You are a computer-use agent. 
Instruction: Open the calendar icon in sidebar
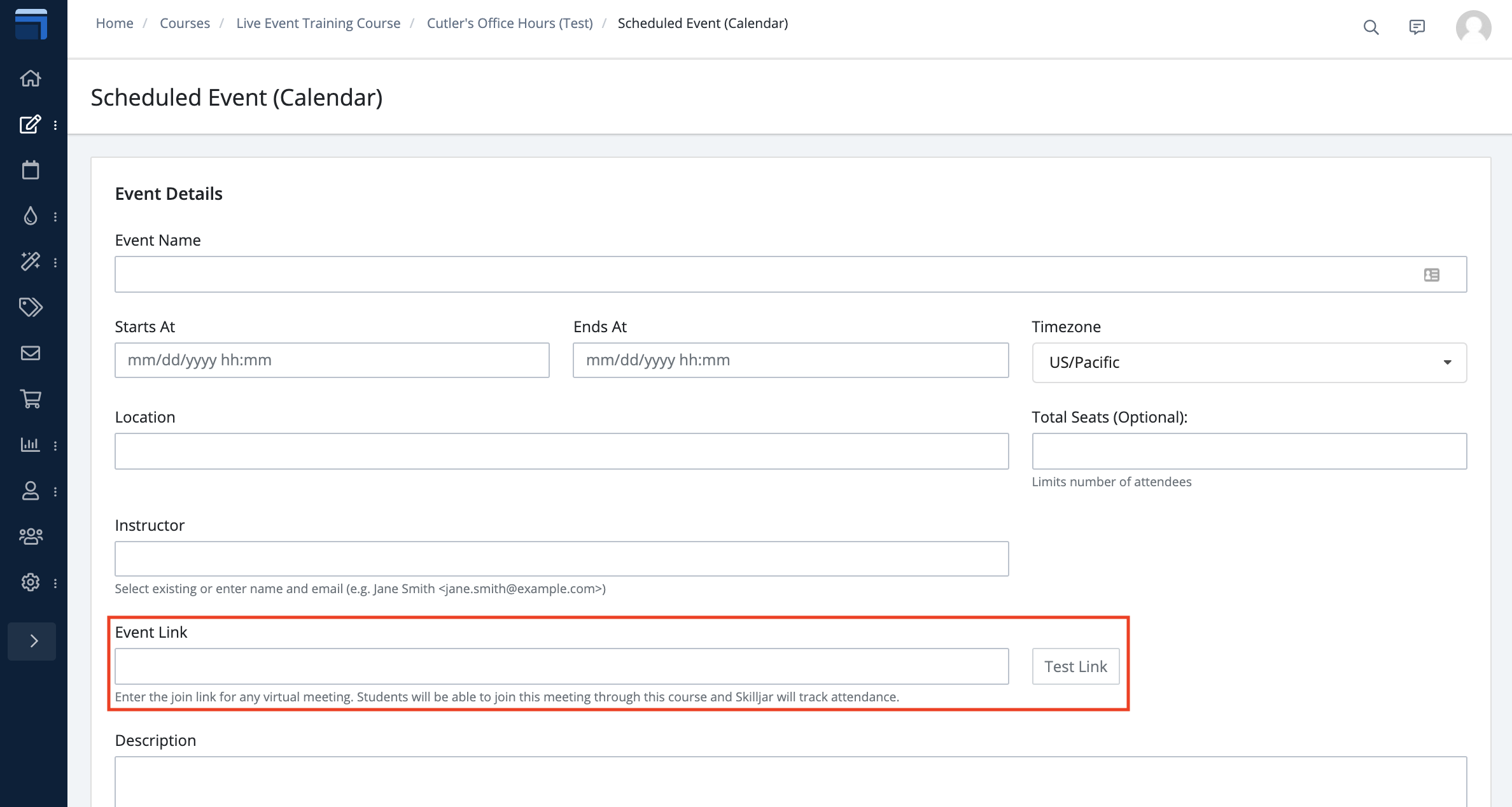[31, 170]
